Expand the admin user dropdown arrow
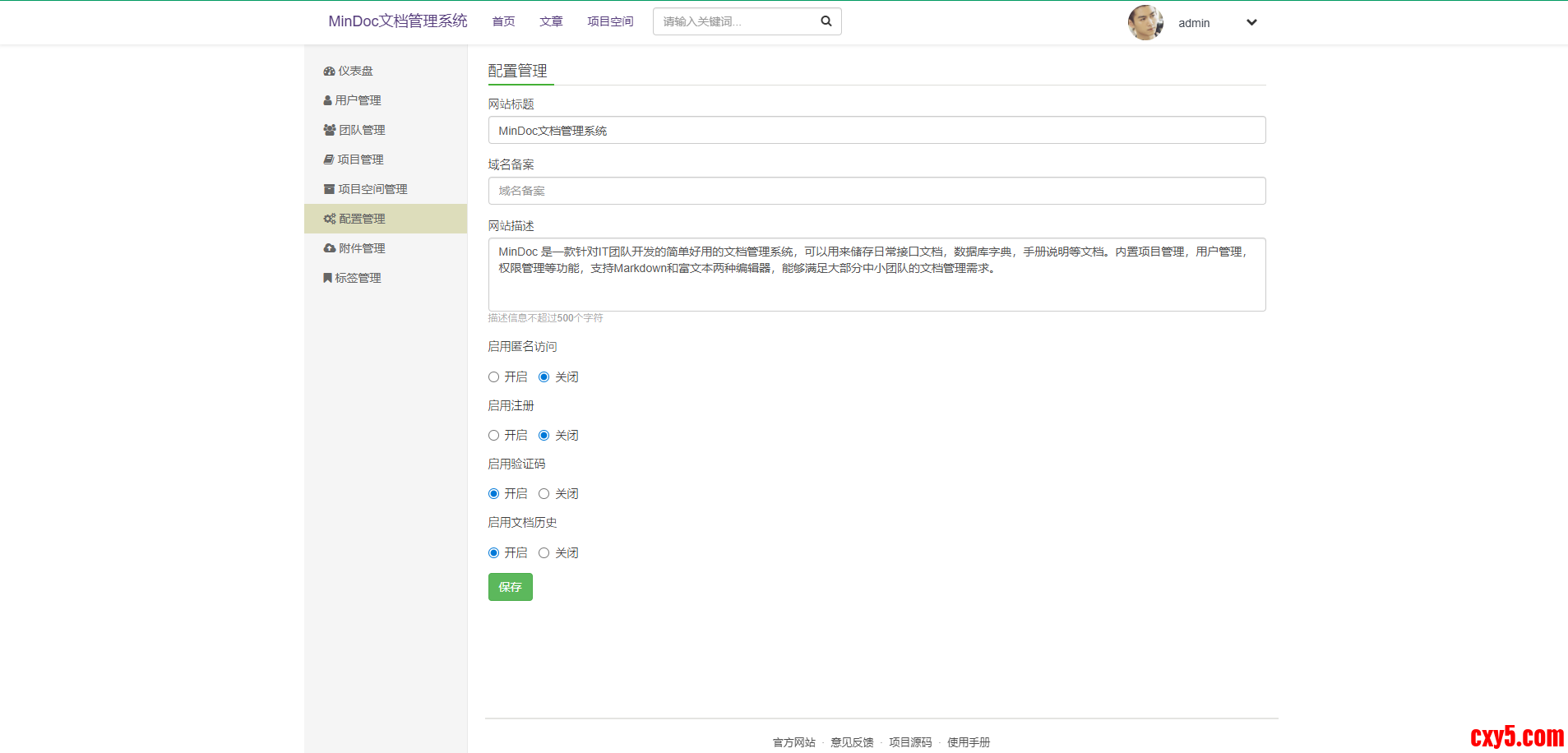Viewport: 1568px width, 753px height. pyautogui.click(x=1251, y=23)
